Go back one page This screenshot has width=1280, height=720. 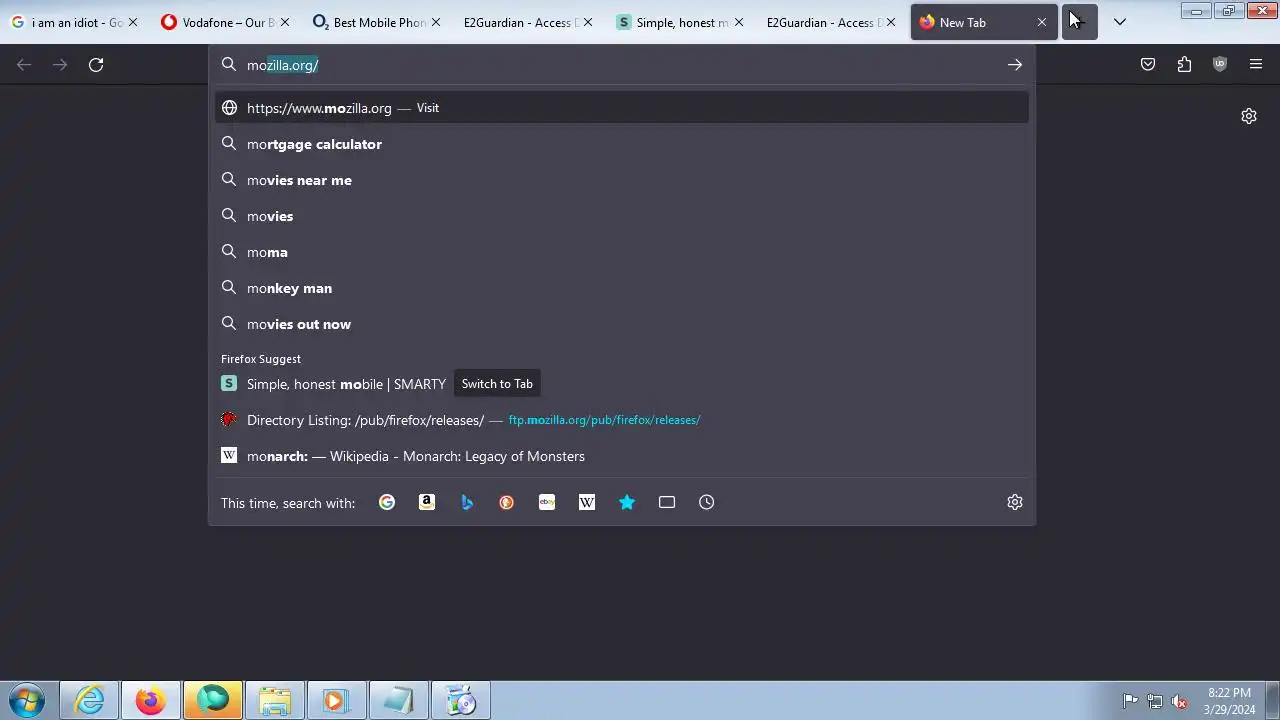click(24, 65)
